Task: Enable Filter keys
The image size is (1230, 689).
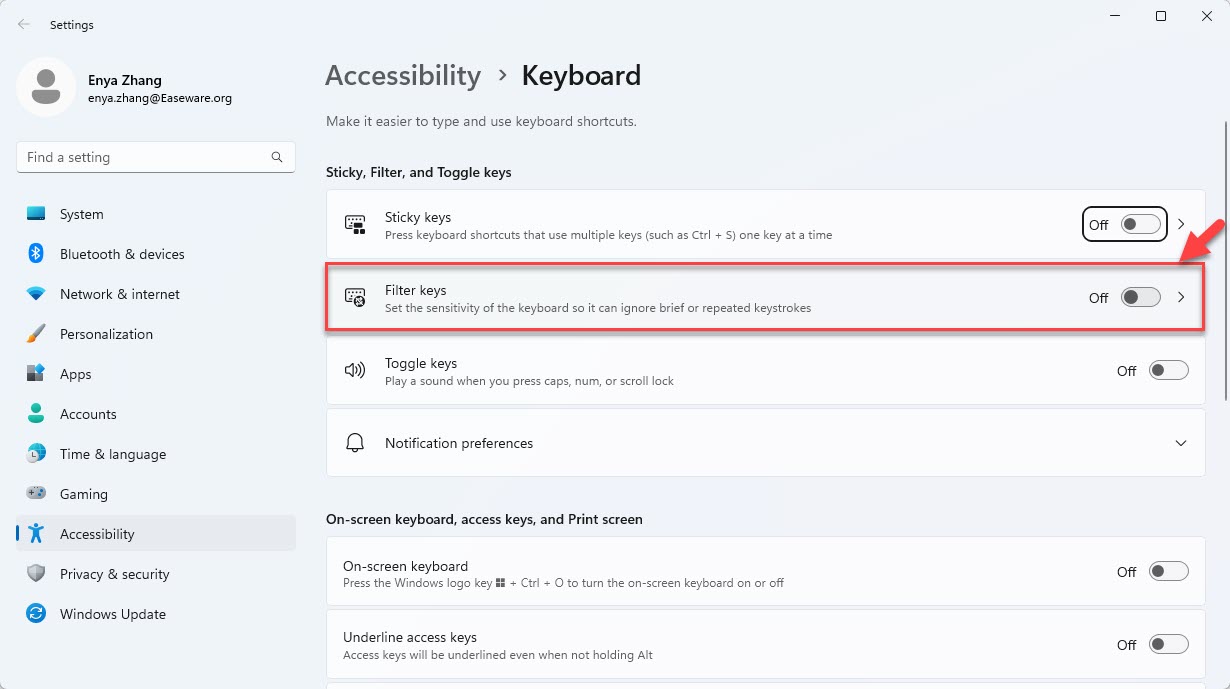Action: [x=1139, y=297]
